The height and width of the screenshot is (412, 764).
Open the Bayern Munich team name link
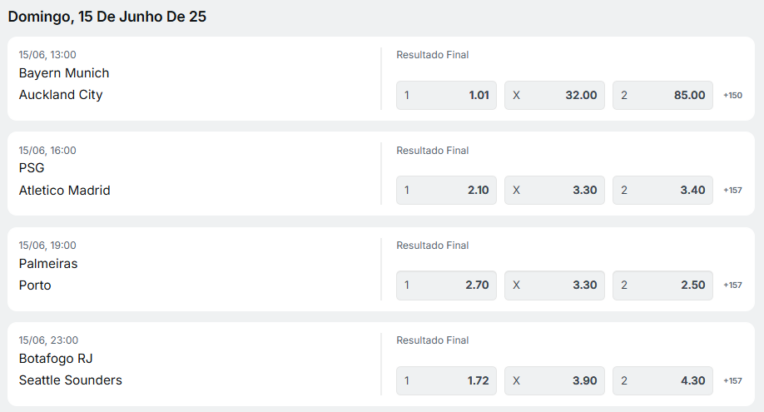(x=64, y=73)
